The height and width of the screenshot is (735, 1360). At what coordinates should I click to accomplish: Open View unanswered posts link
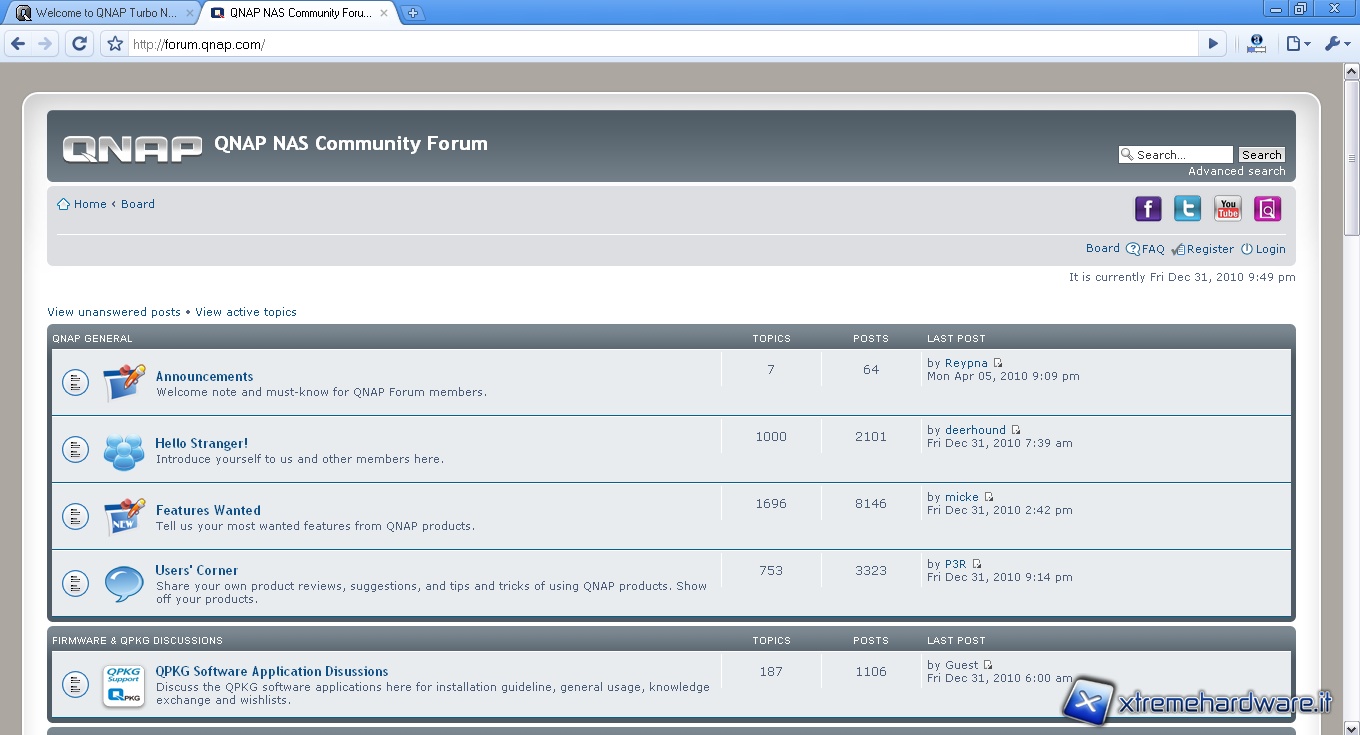114,312
